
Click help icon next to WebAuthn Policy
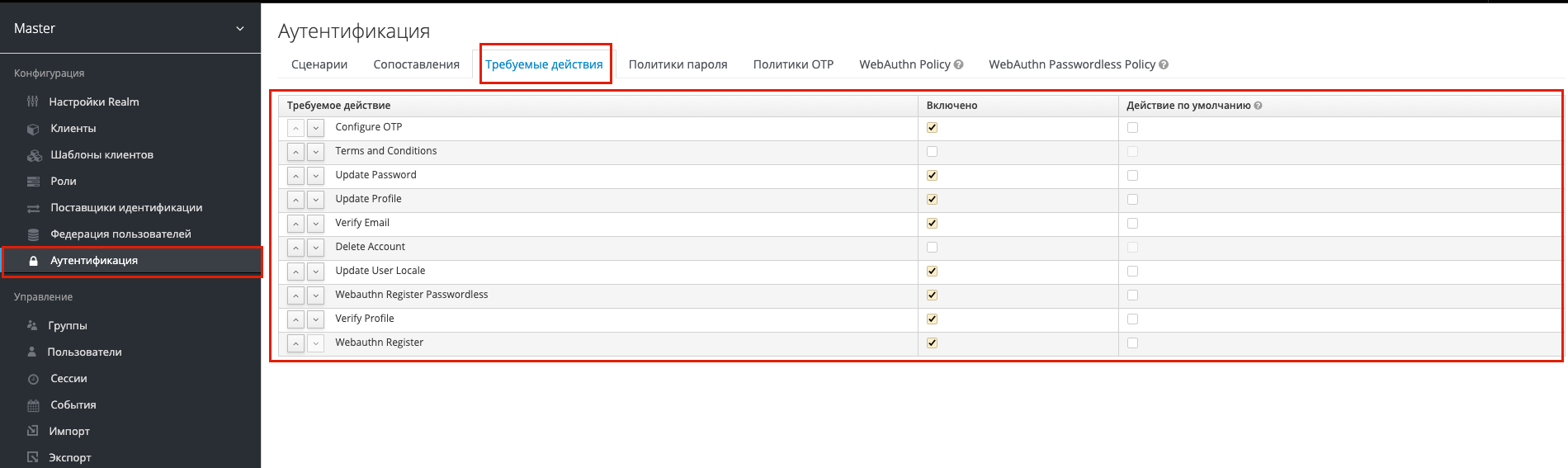coord(959,64)
